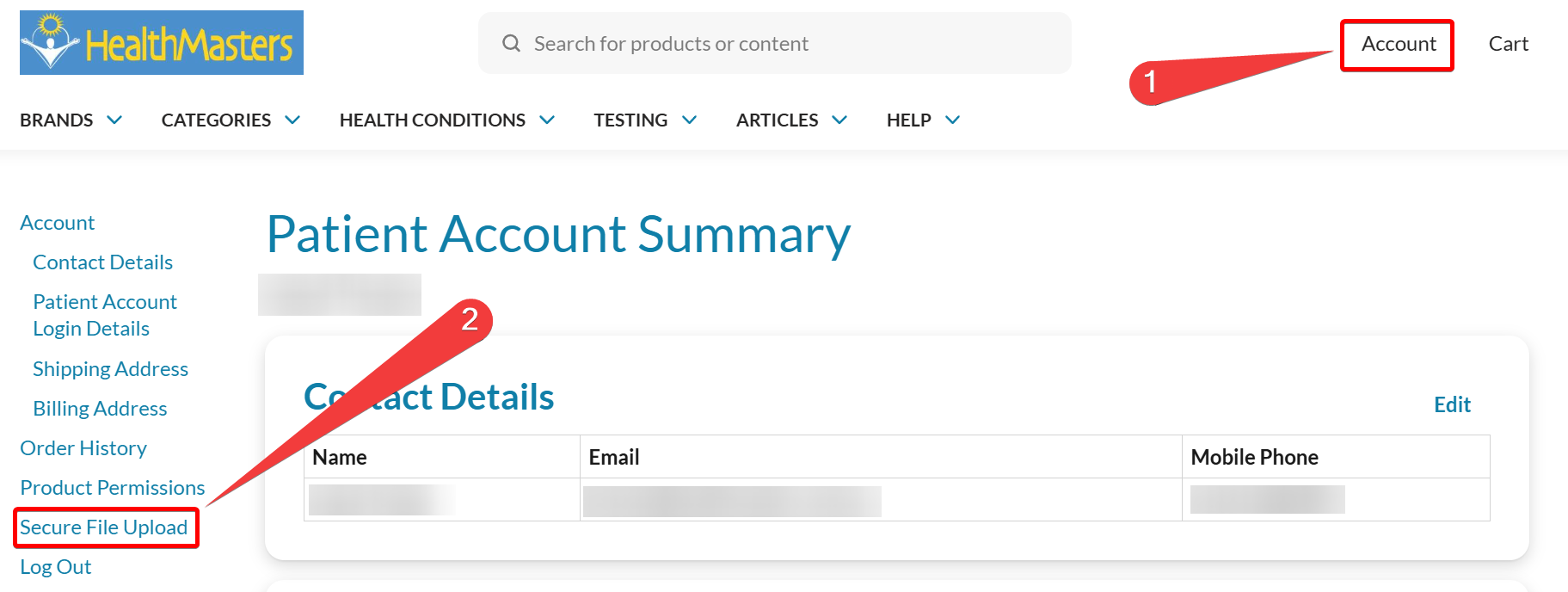Open the HEALTH CONDITIONS menu
Viewport: 1568px width, 592px height.
pyautogui.click(x=433, y=120)
